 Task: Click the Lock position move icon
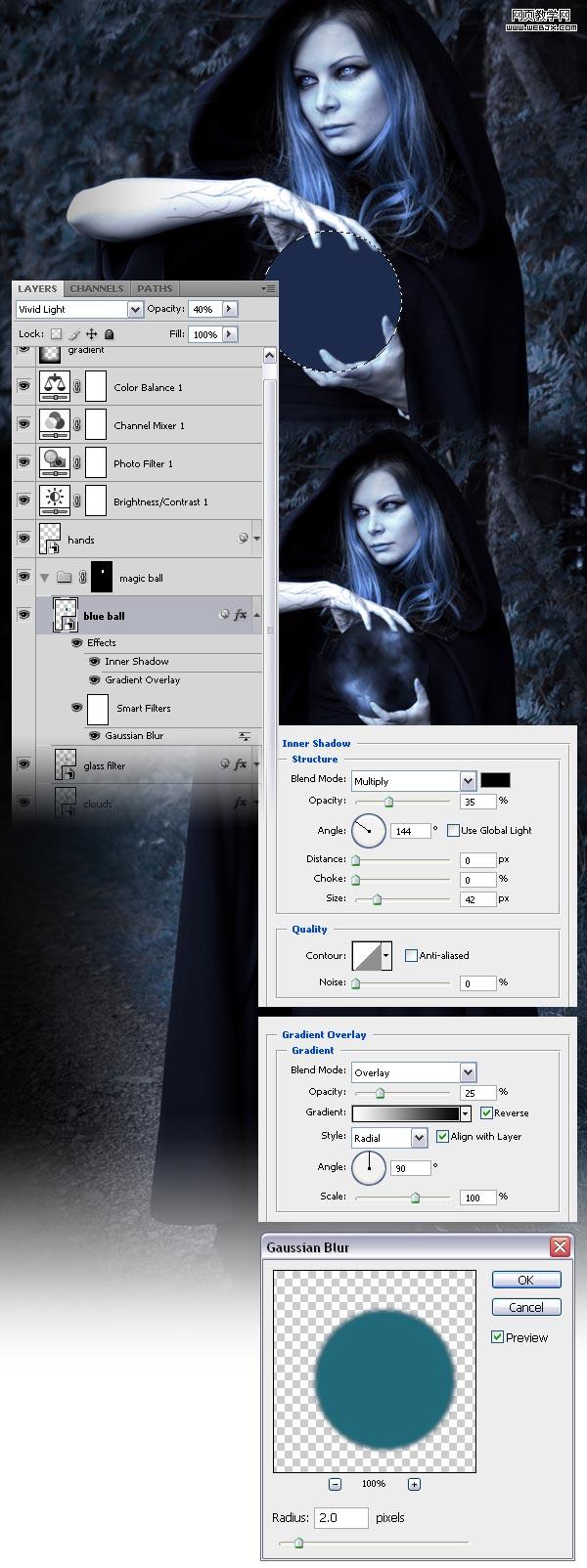point(92,334)
